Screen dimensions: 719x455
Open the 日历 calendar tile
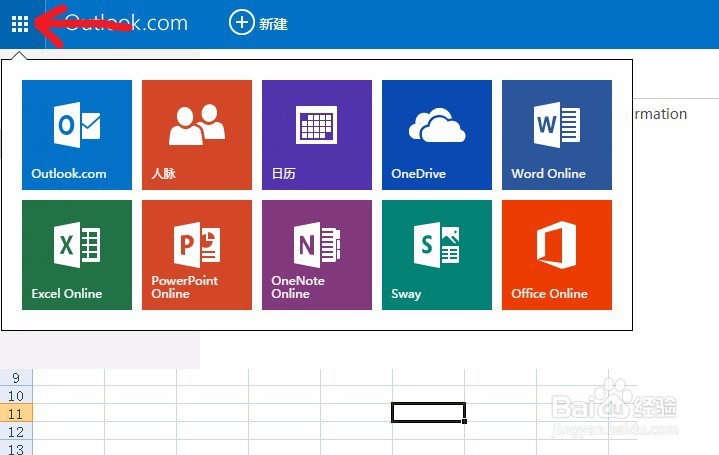coord(317,135)
